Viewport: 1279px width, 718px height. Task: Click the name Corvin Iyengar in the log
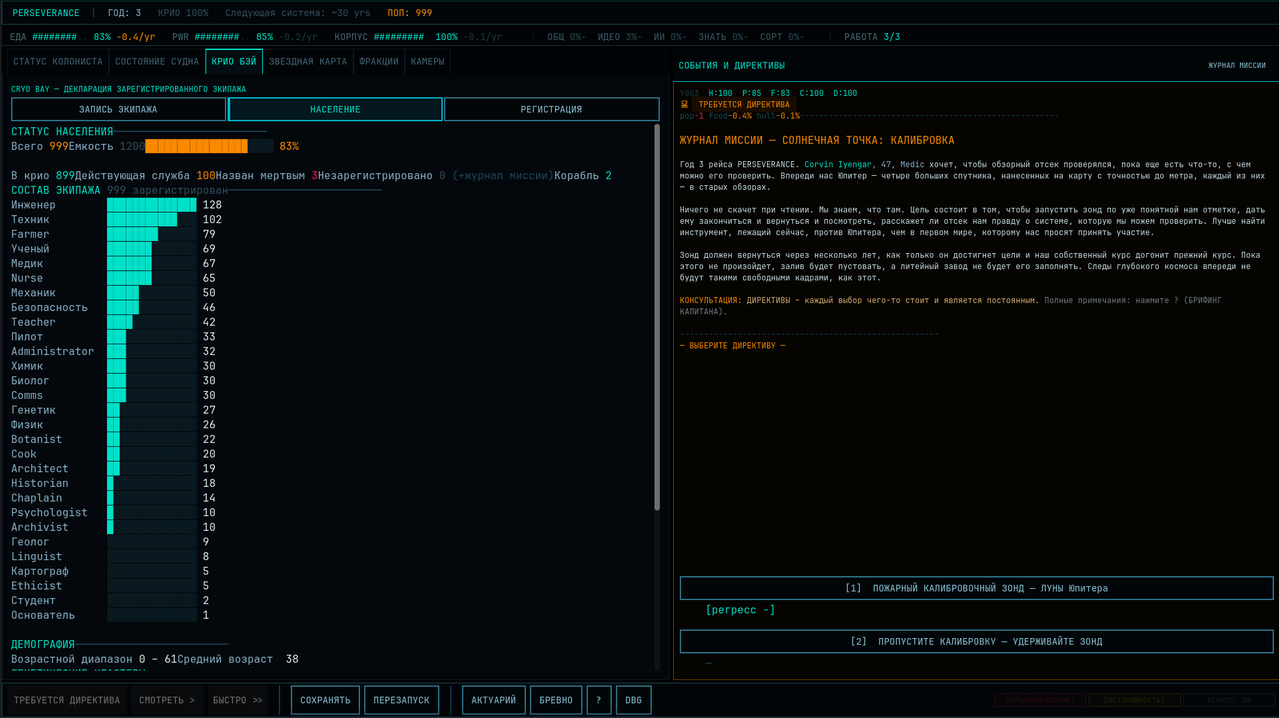point(839,164)
